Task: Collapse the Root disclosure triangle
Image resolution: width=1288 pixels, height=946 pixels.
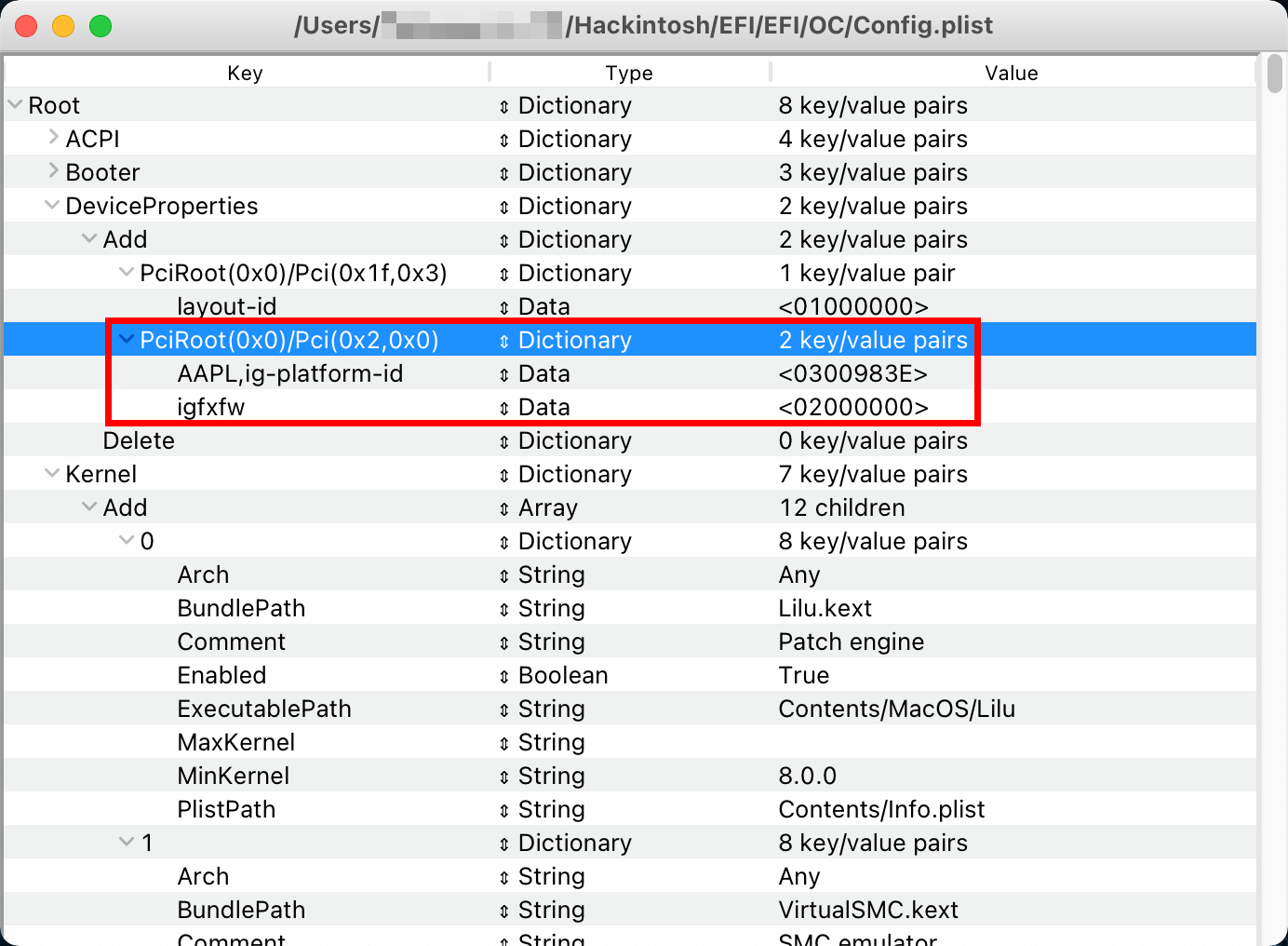Action: click(15, 105)
